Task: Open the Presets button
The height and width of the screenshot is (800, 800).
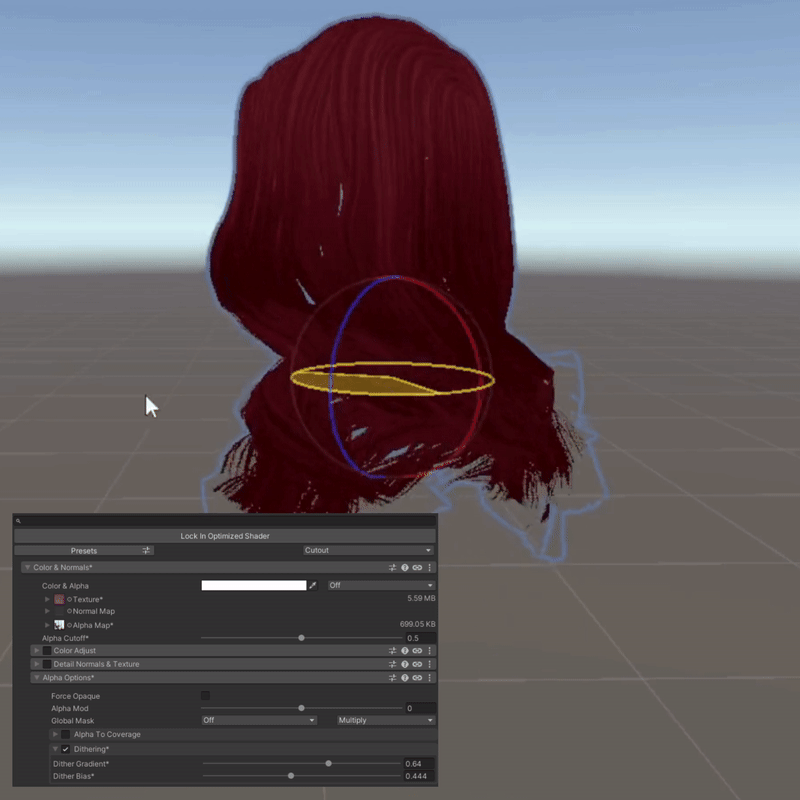Action: click(x=84, y=550)
